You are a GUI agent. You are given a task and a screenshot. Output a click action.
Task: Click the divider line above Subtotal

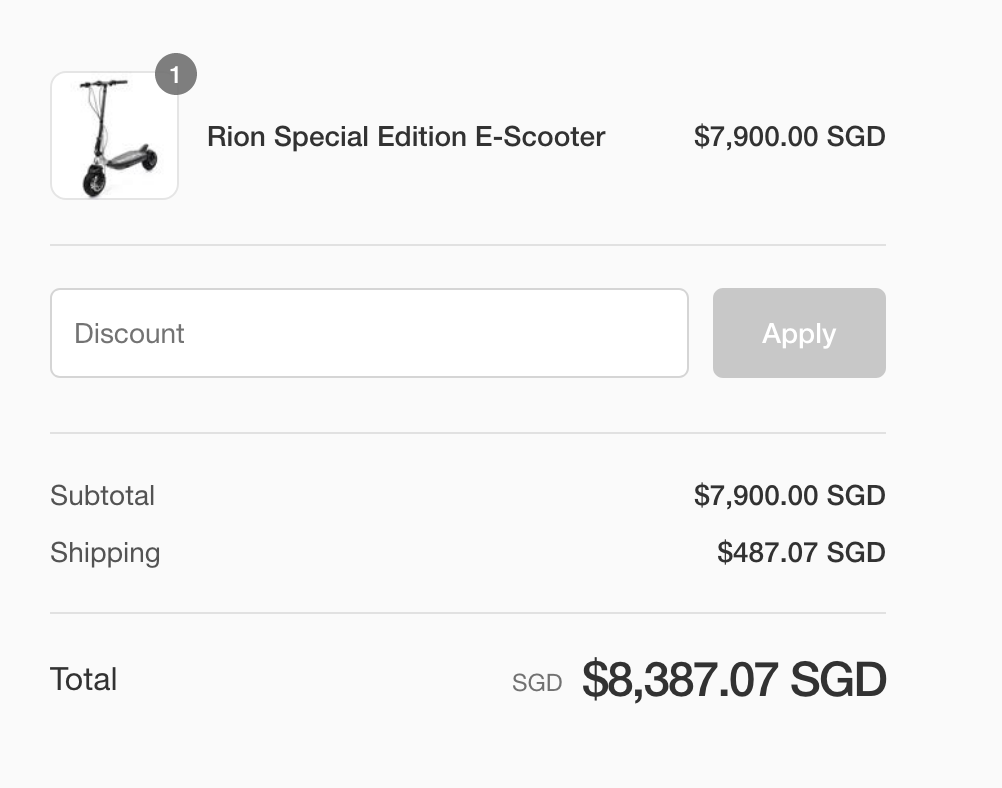click(x=468, y=433)
